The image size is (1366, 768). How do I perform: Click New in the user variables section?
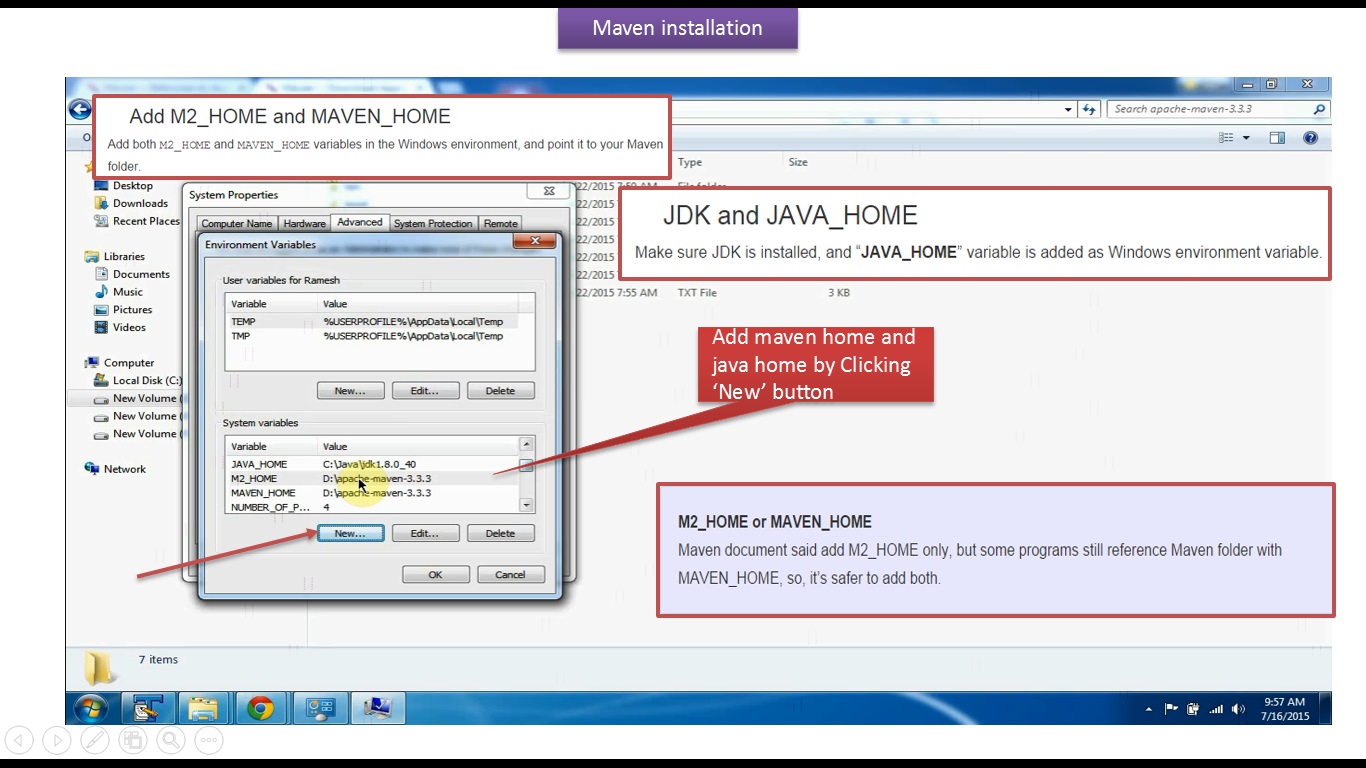(x=350, y=390)
